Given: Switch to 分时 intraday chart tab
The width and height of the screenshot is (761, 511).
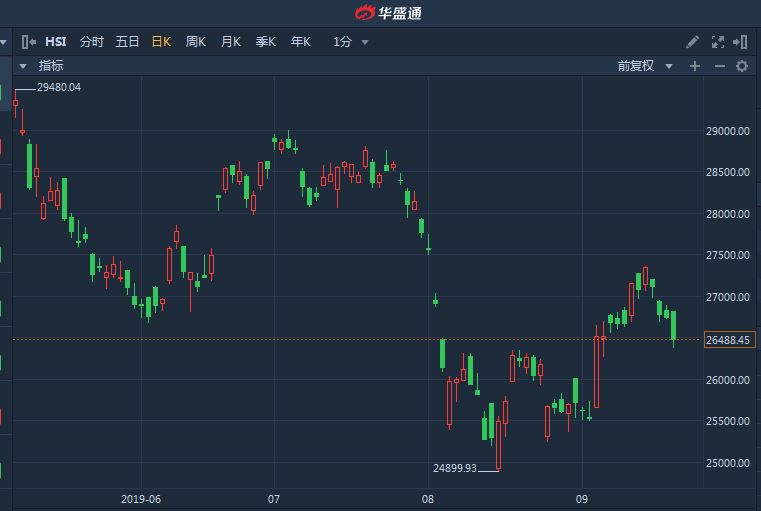Looking at the screenshot, I should click(91, 42).
